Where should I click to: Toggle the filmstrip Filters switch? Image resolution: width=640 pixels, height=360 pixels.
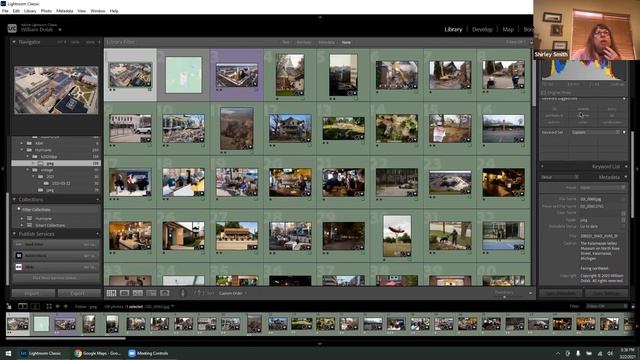633,306
